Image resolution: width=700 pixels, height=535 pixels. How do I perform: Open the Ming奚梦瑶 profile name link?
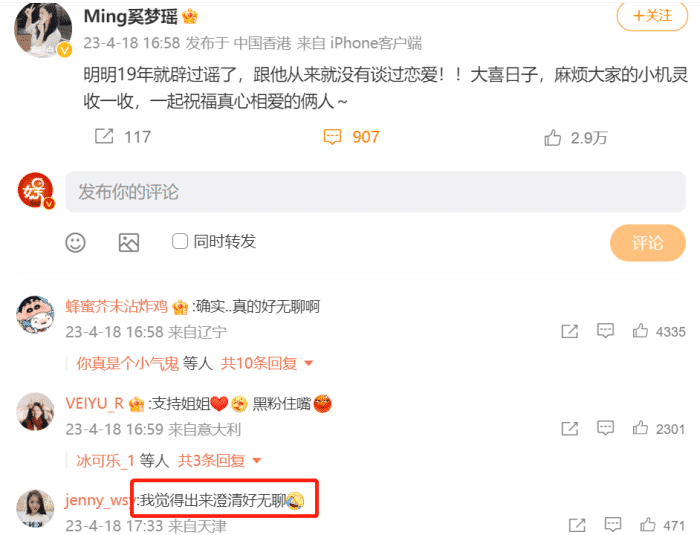(131, 17)
